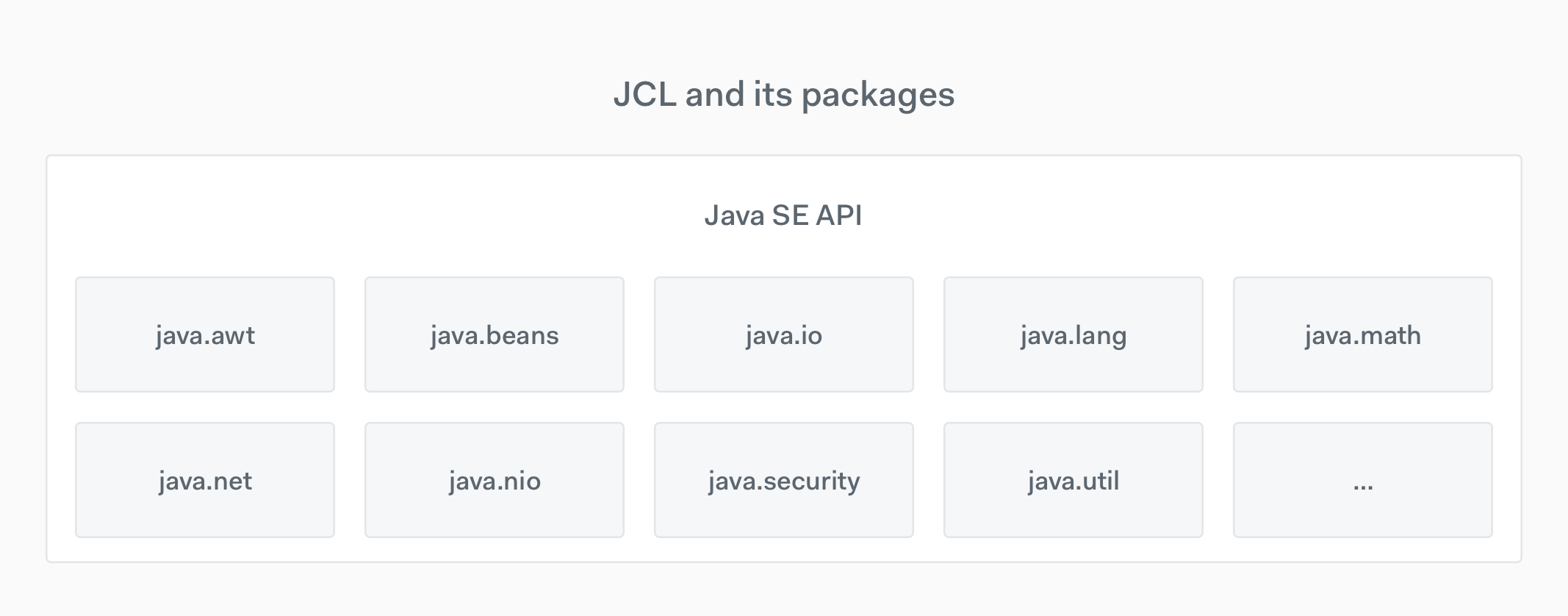The height and width of the screenshot is (616, 1568).
Task: Click the ellipsis more-packages box
Action: pos(1363,480)
